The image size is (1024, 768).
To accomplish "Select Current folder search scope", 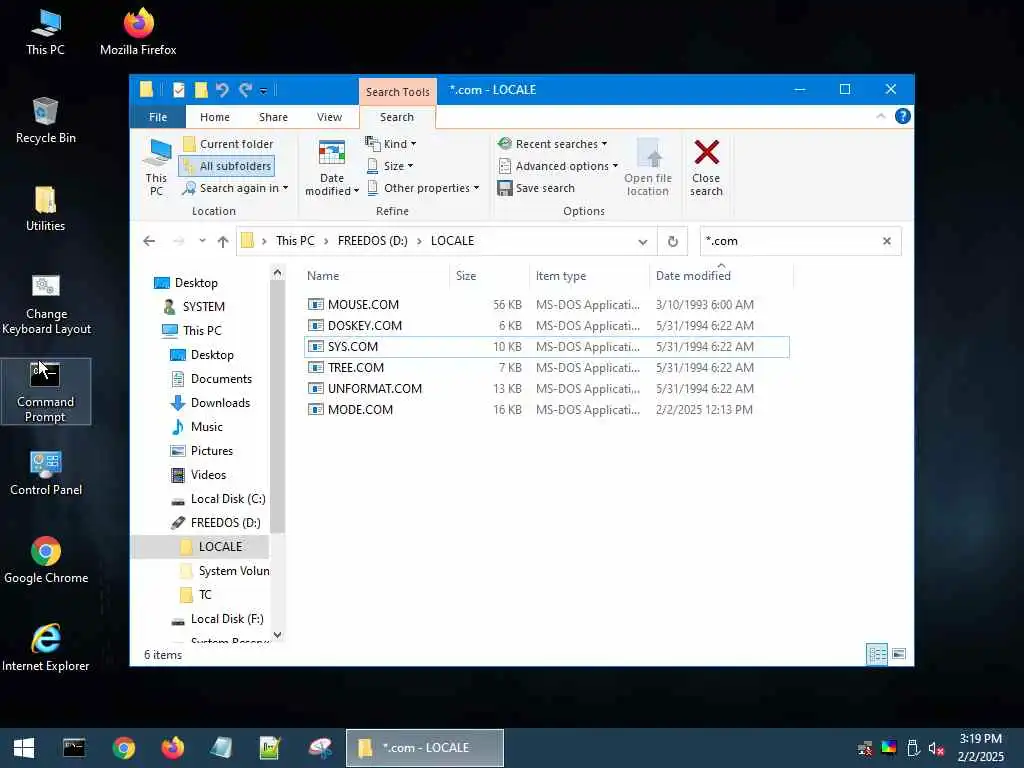I will point(229,144).
